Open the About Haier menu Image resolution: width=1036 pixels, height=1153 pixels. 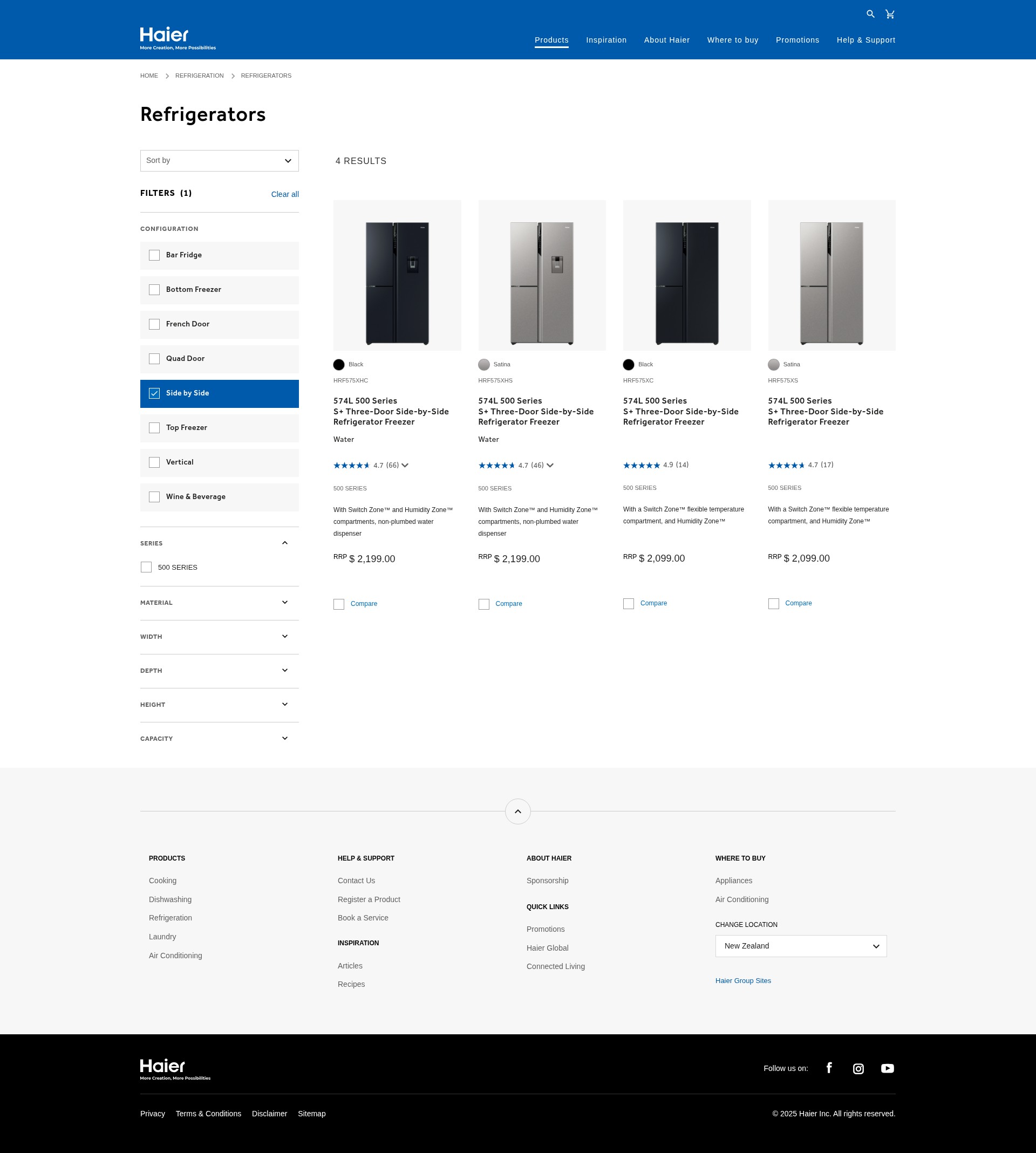[666, 40]
